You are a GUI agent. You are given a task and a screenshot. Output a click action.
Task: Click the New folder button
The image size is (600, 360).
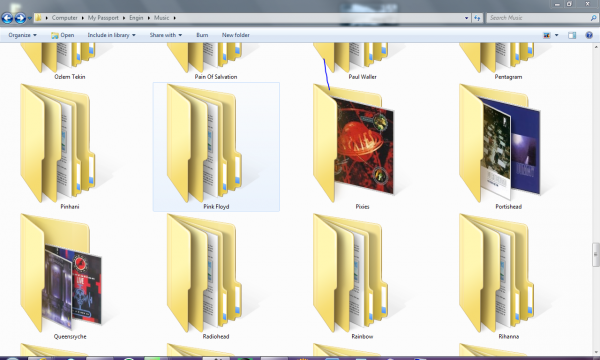tap(236, 35)
